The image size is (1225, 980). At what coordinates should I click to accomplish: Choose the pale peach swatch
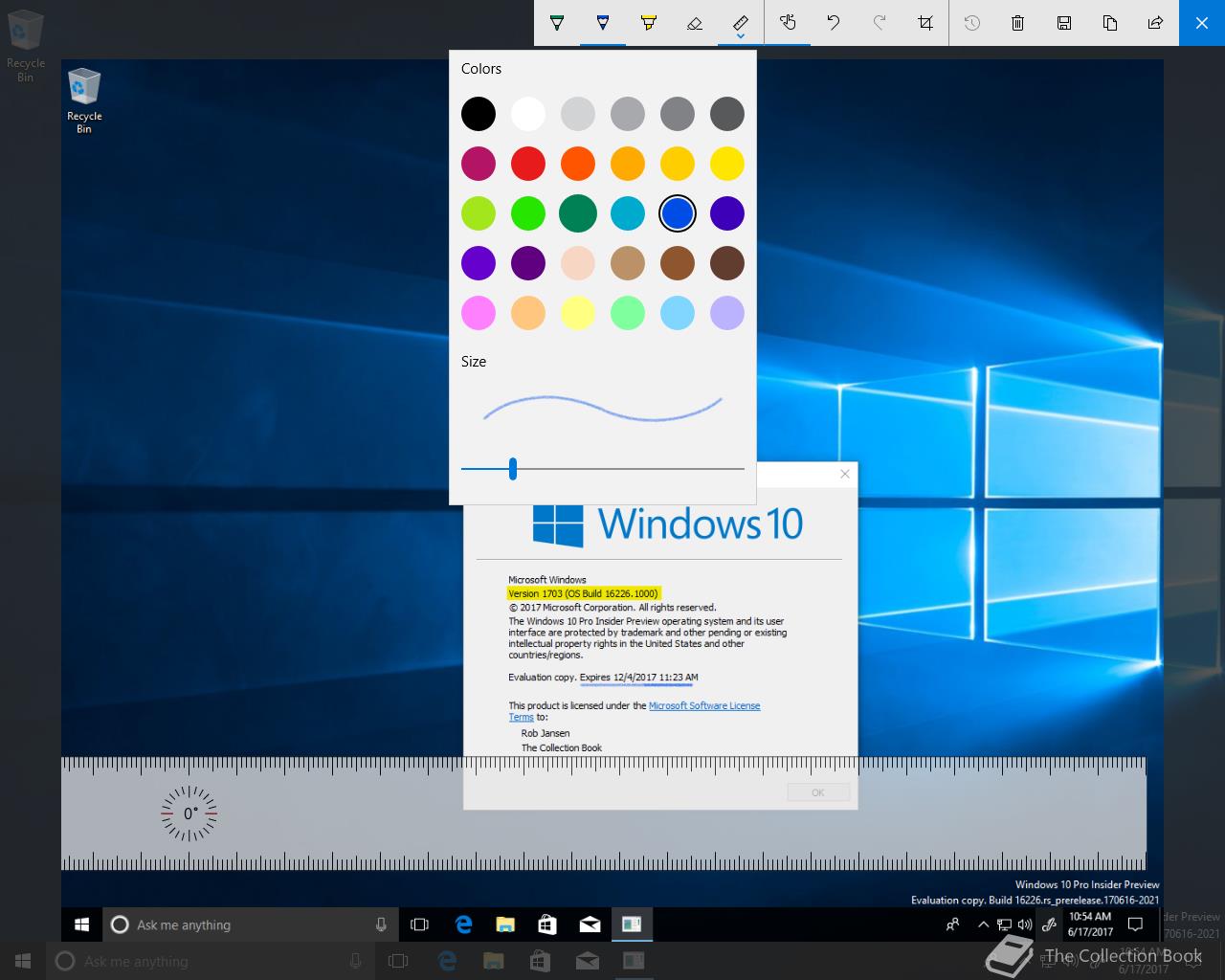[578, 263]
